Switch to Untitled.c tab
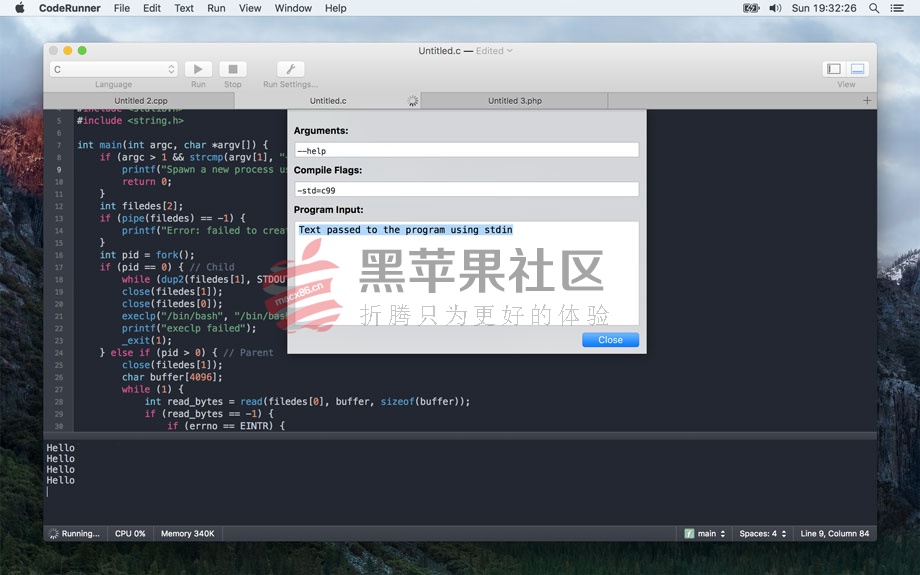 pos(328,101)
